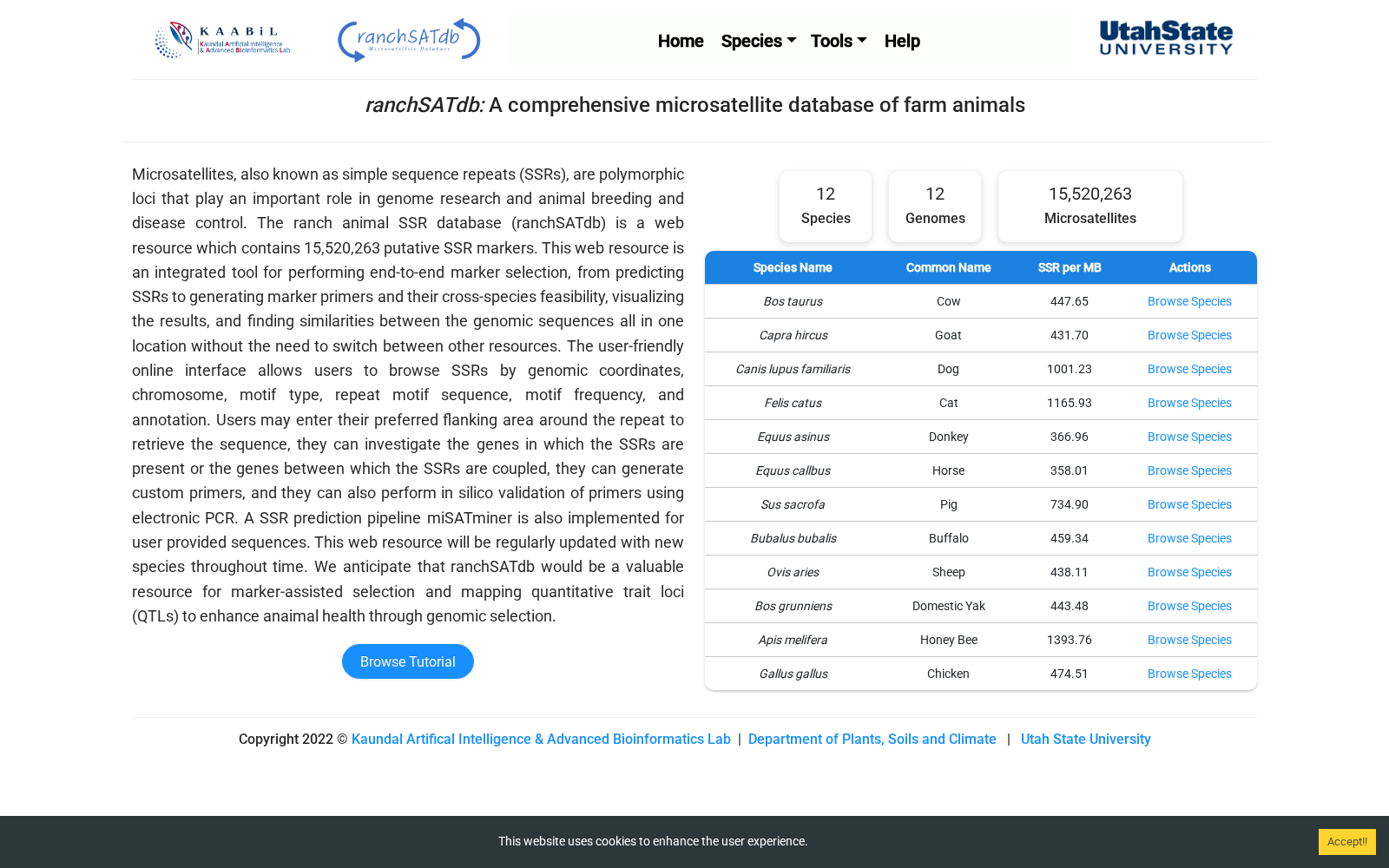The image size is (1389, 868).
Task: Click the Felis catus species name cell
Action: (x=793, y=403)
